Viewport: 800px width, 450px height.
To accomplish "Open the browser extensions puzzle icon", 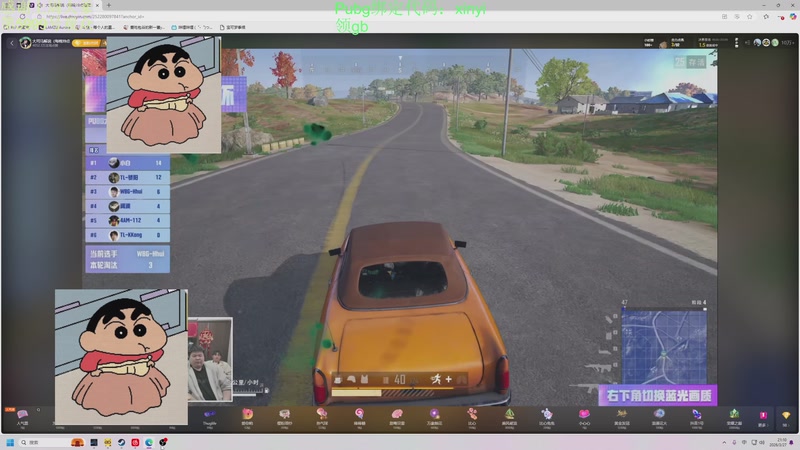I will point(766,16).
